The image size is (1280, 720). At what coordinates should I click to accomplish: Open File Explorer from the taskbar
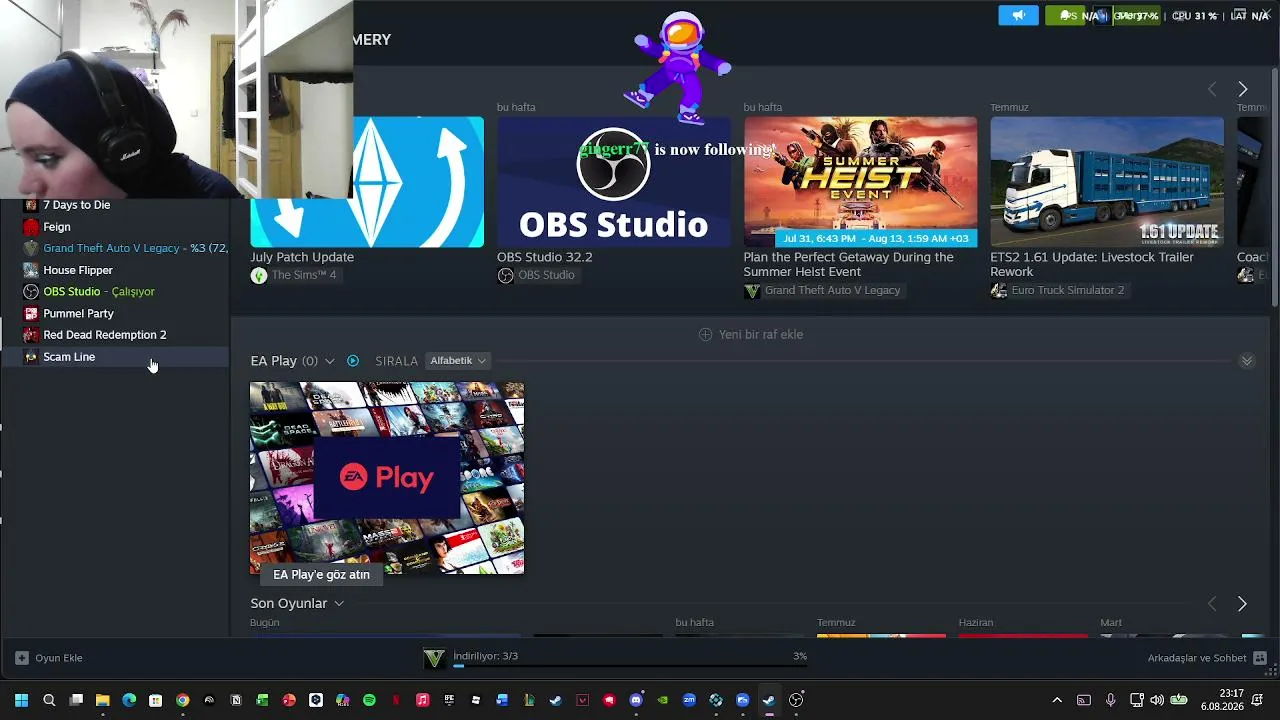coord(102,700)
